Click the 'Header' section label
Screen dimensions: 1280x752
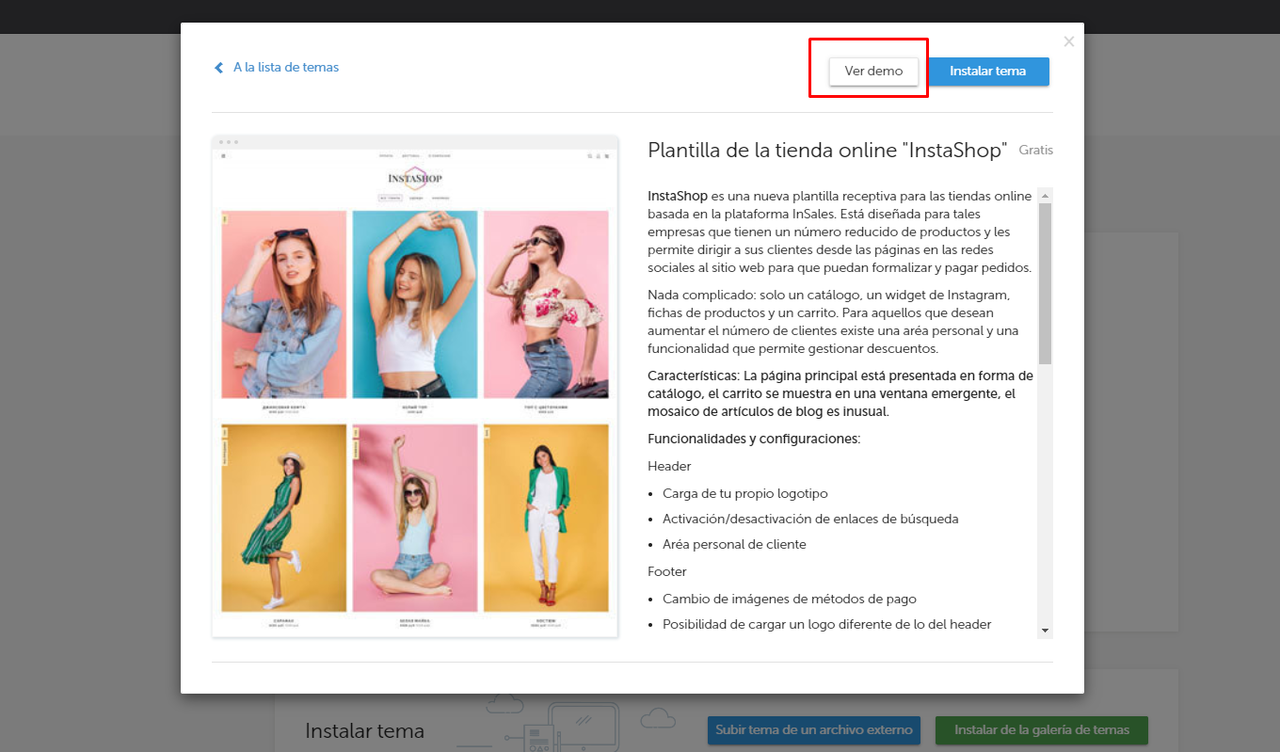click(x=669, y=466)
